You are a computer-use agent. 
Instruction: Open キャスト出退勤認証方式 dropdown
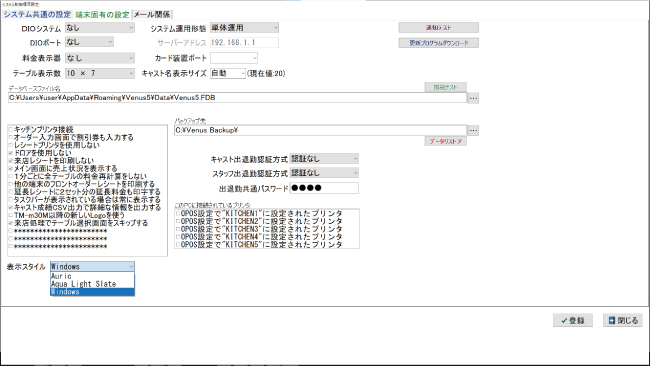click(x=324, y=159)
